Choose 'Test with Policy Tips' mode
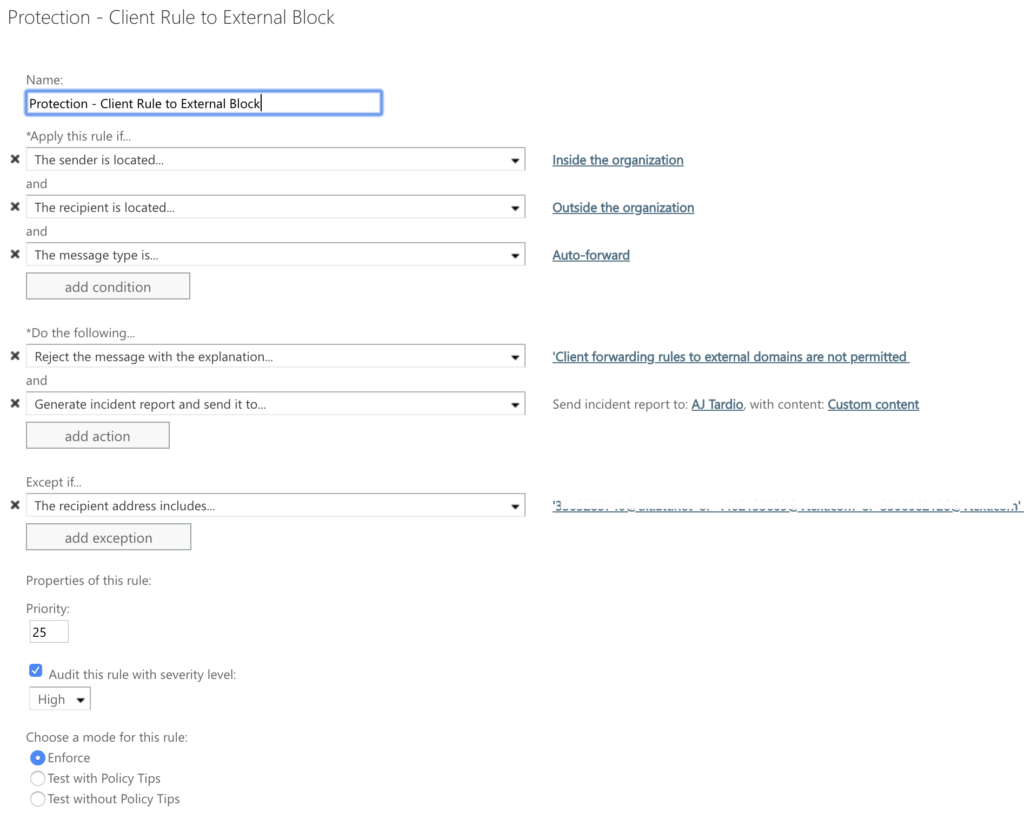Image resolution: width=1024 pixels, height=813 pixels. click(x=38, y=778)
